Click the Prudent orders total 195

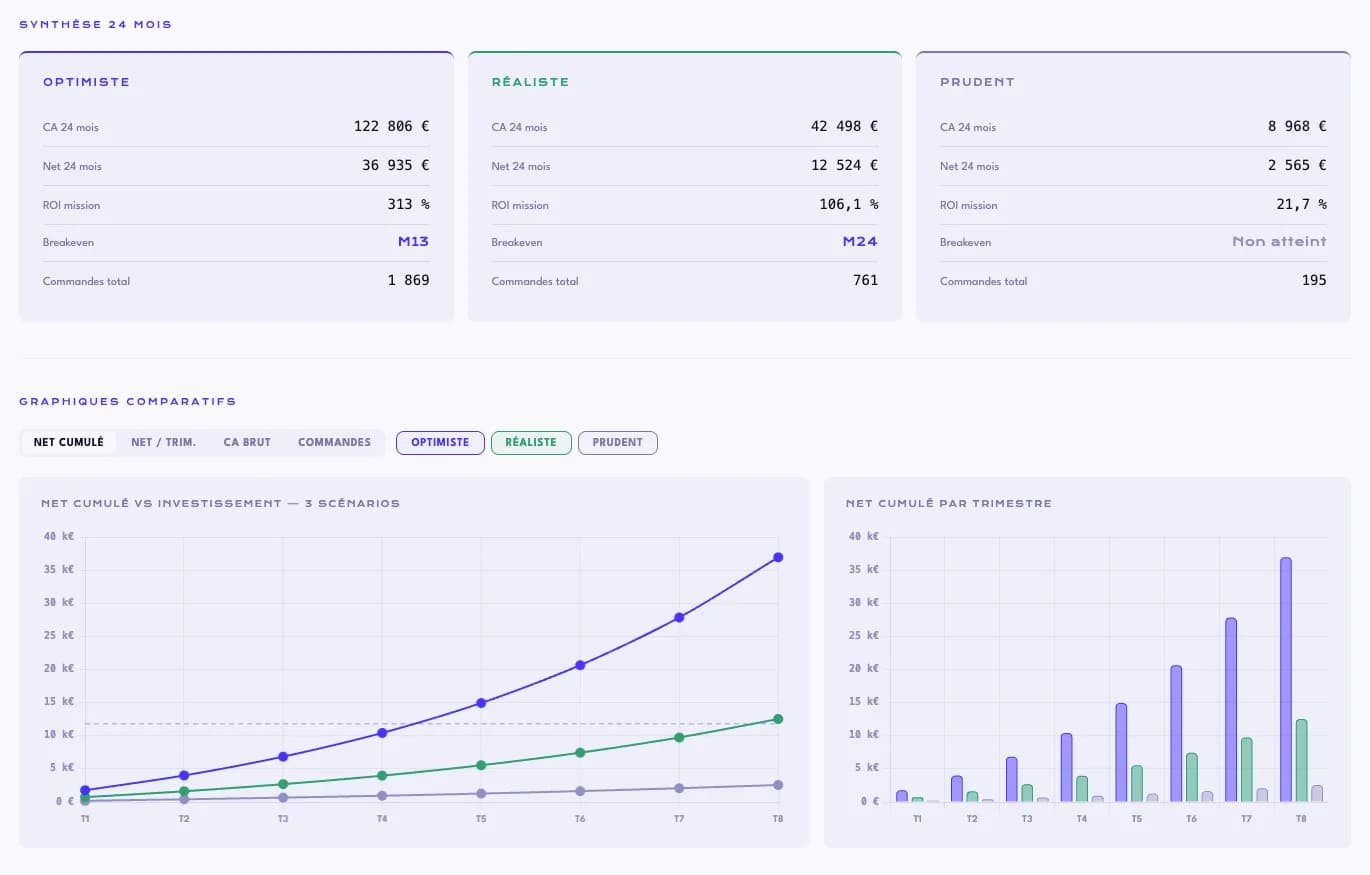coord(1314,281)
